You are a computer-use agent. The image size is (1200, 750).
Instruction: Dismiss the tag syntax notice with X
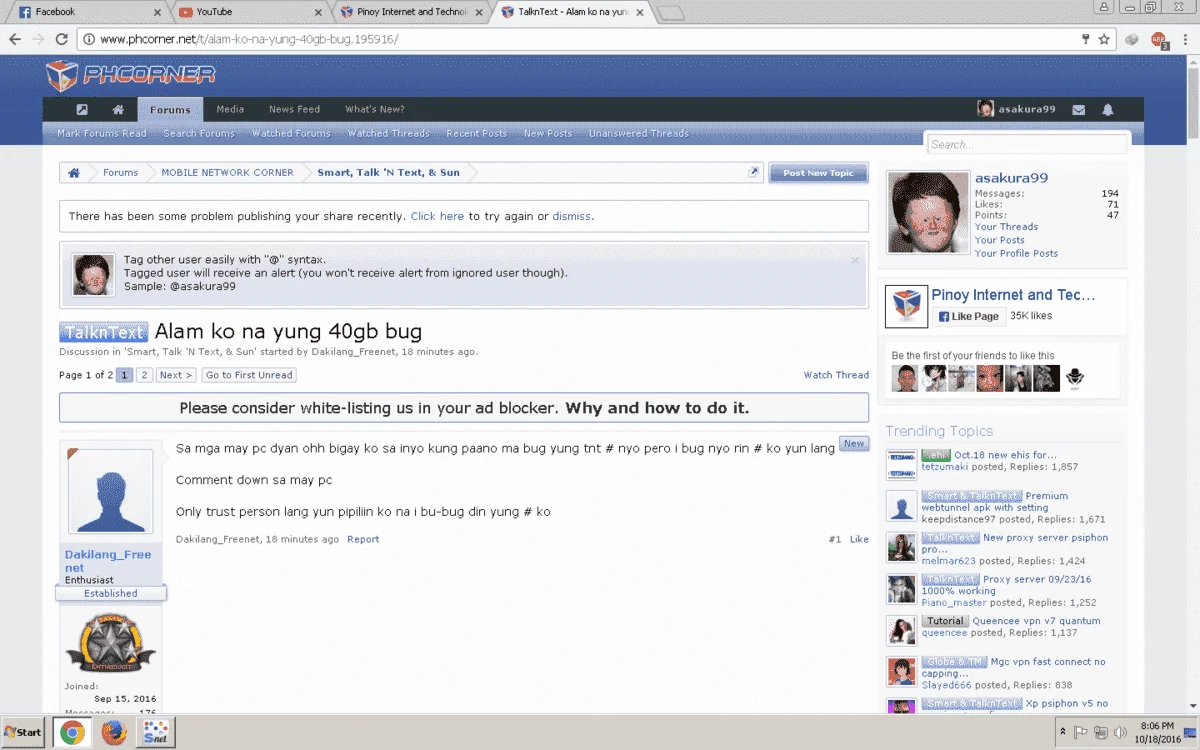[855, 260]
